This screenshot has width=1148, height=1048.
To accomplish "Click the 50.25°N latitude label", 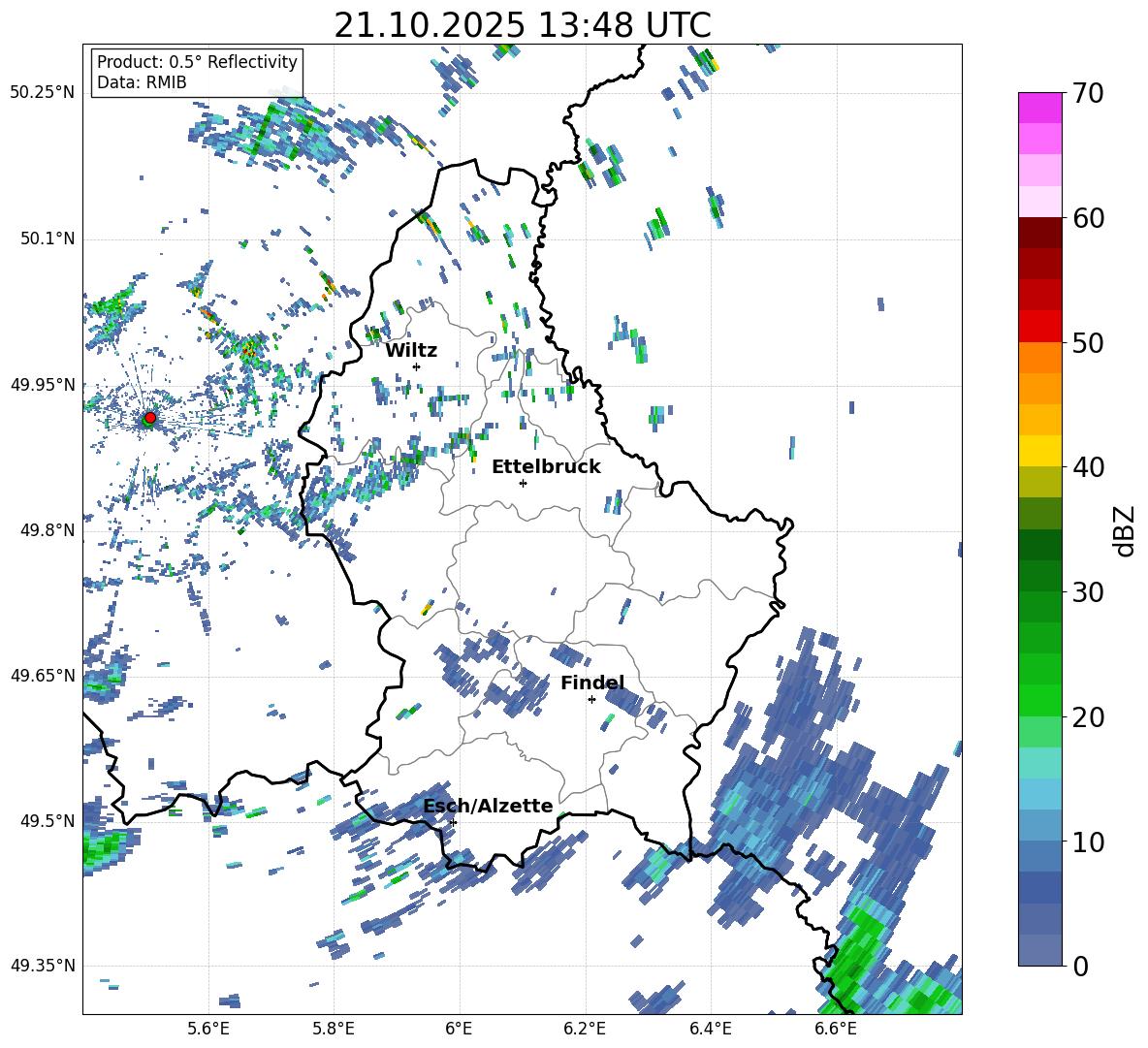I will tap(42, 93).
